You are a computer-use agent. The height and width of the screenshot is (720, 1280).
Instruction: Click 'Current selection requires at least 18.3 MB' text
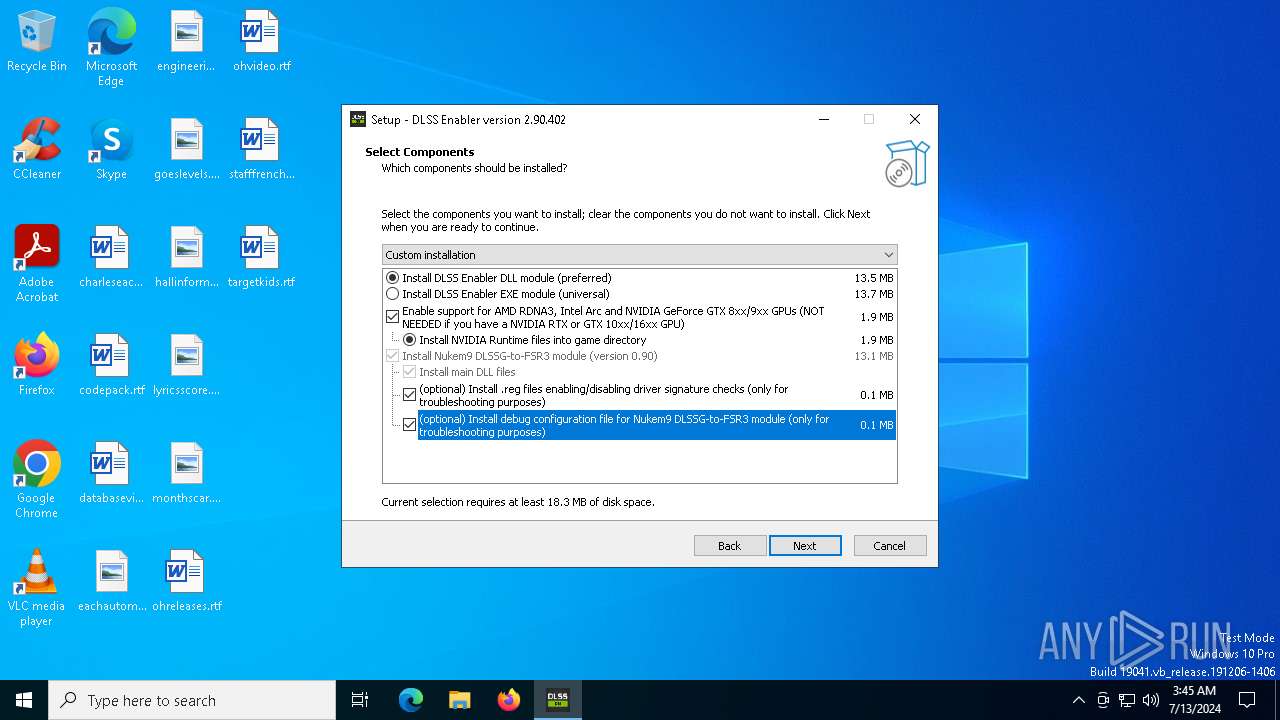(518, 502)
